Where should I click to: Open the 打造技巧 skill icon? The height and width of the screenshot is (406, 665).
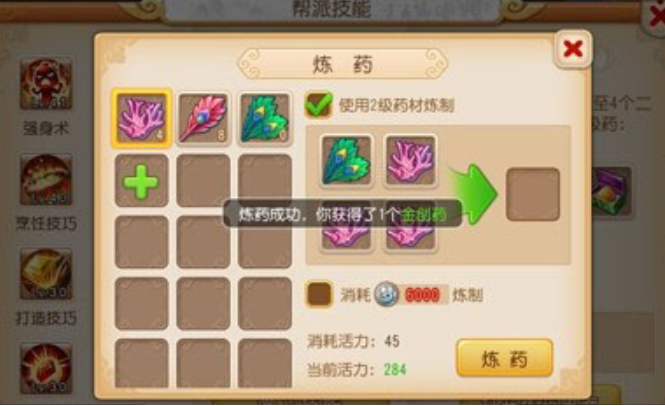[46, 274]
